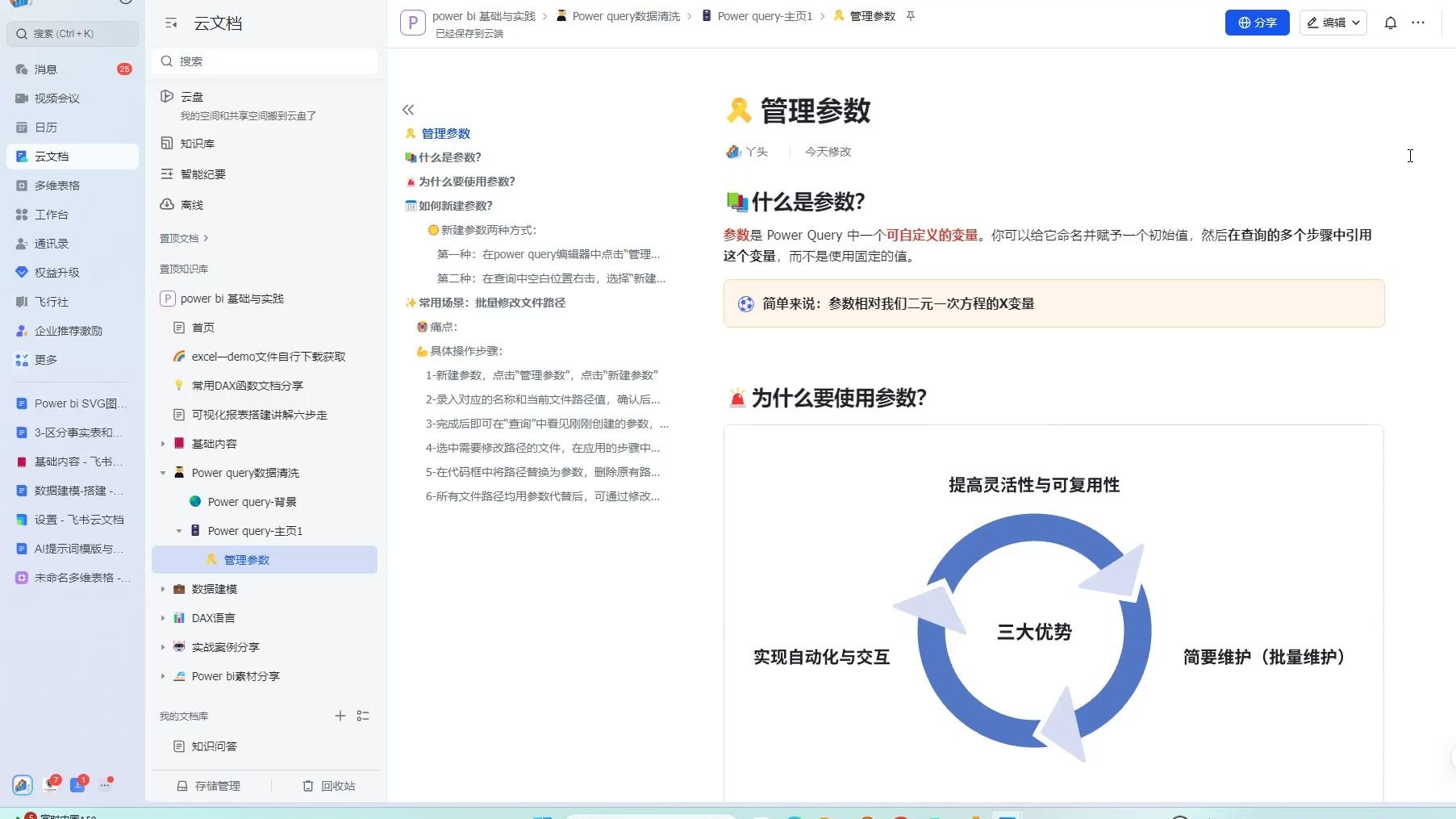Expand the 基础内容 tree node

coord(163,444)
